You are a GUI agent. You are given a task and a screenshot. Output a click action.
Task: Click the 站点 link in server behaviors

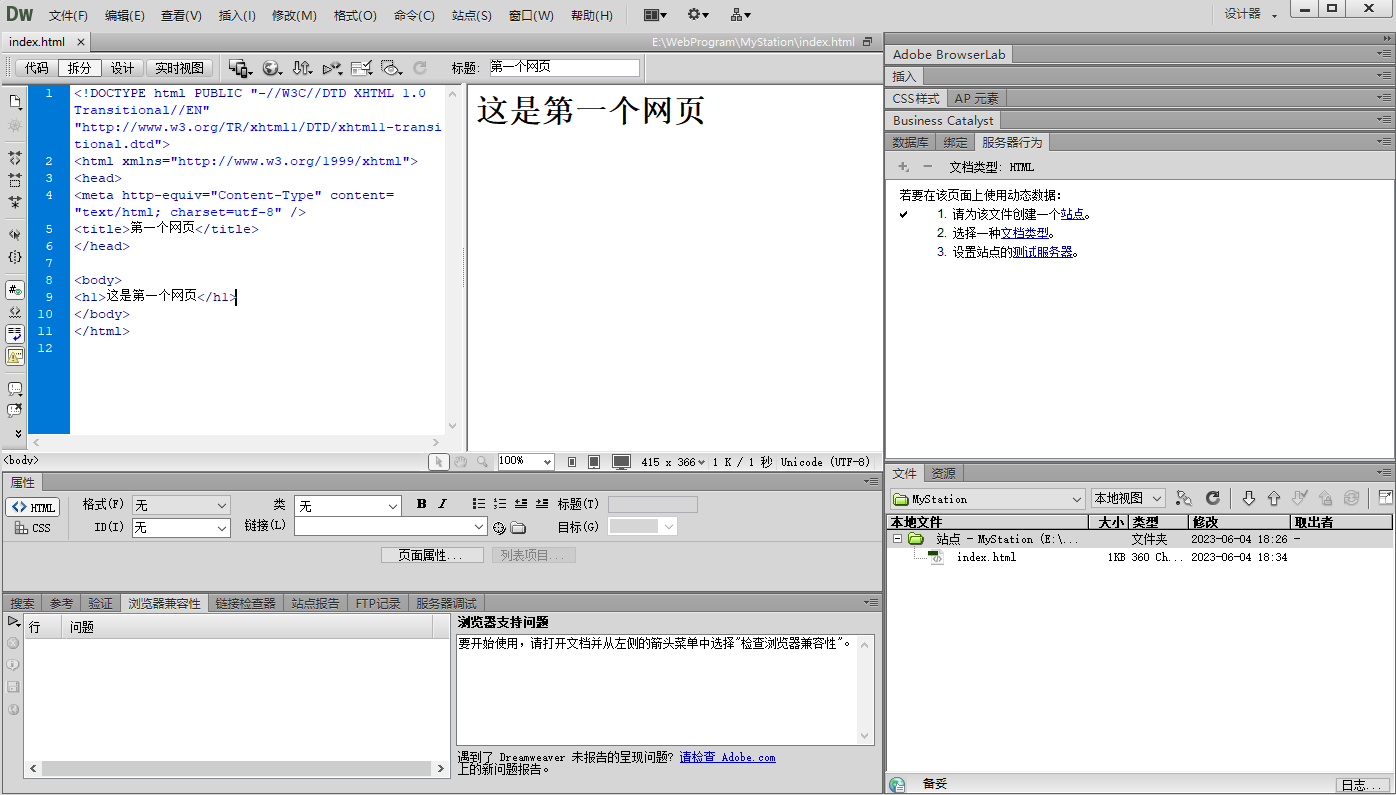(x=1072, y=214)
